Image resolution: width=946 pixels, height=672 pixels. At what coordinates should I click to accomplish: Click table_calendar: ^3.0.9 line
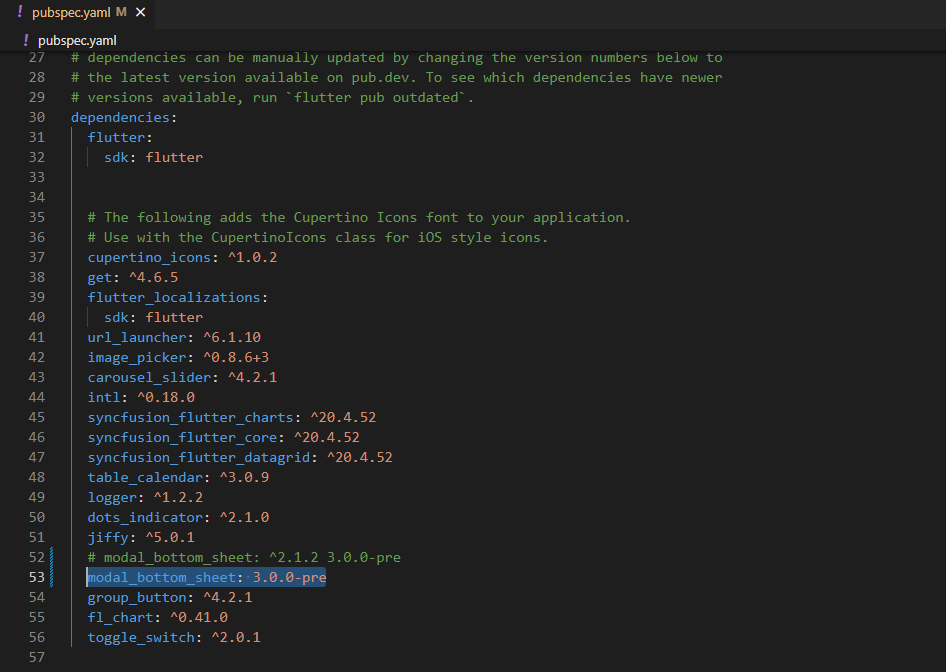[178, 477]
